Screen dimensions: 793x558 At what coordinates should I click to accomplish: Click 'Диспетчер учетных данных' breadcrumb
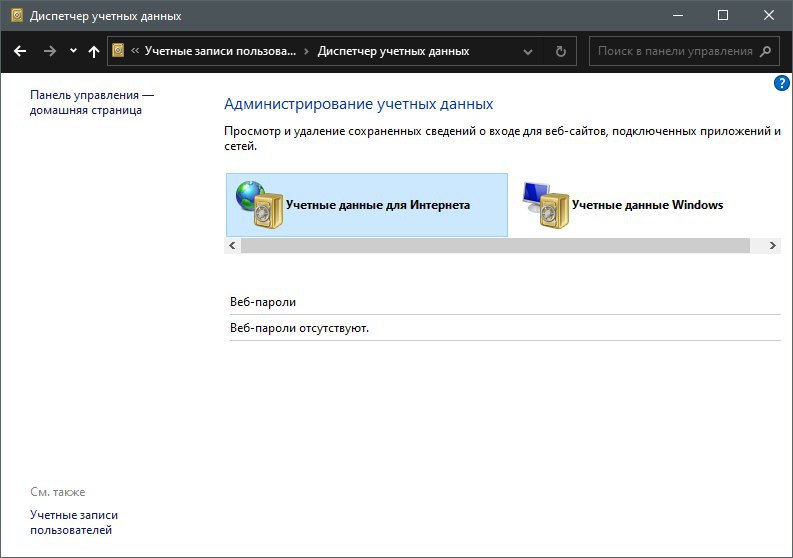(x=393, y=51)
